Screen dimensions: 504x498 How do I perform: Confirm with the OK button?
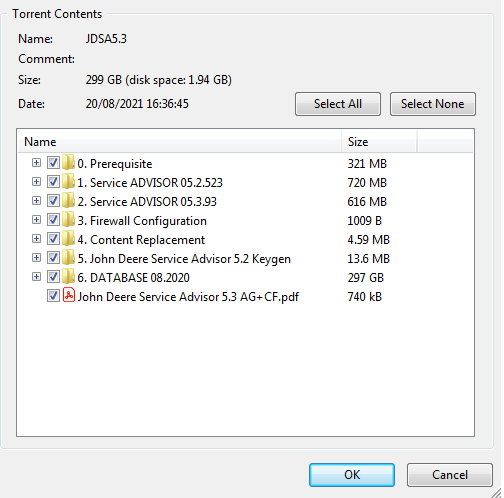(352, 475)
